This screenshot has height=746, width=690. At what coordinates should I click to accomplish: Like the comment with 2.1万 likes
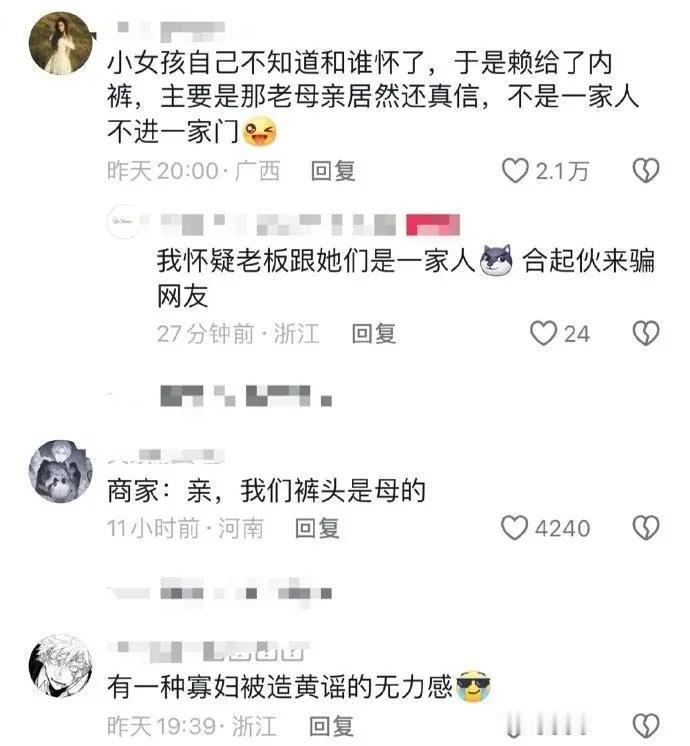[515, 170]
